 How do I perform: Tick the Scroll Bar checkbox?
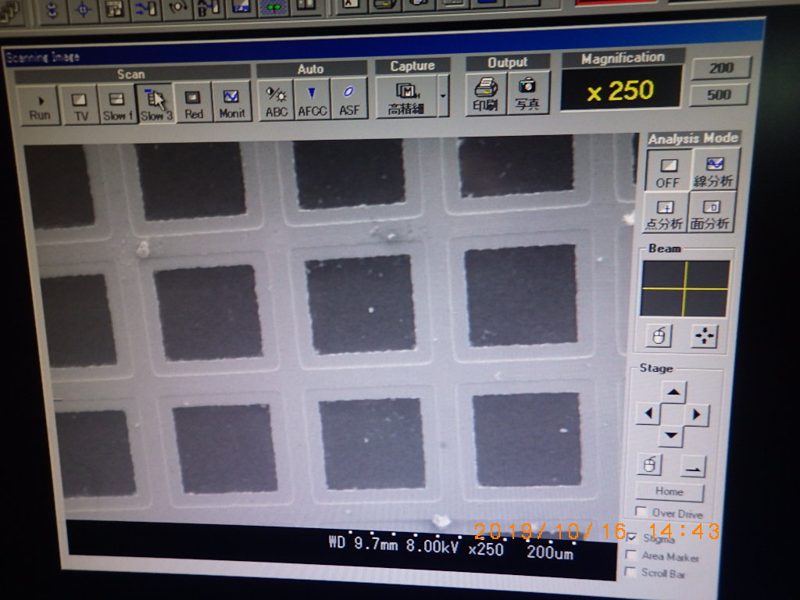click(630, 572)
